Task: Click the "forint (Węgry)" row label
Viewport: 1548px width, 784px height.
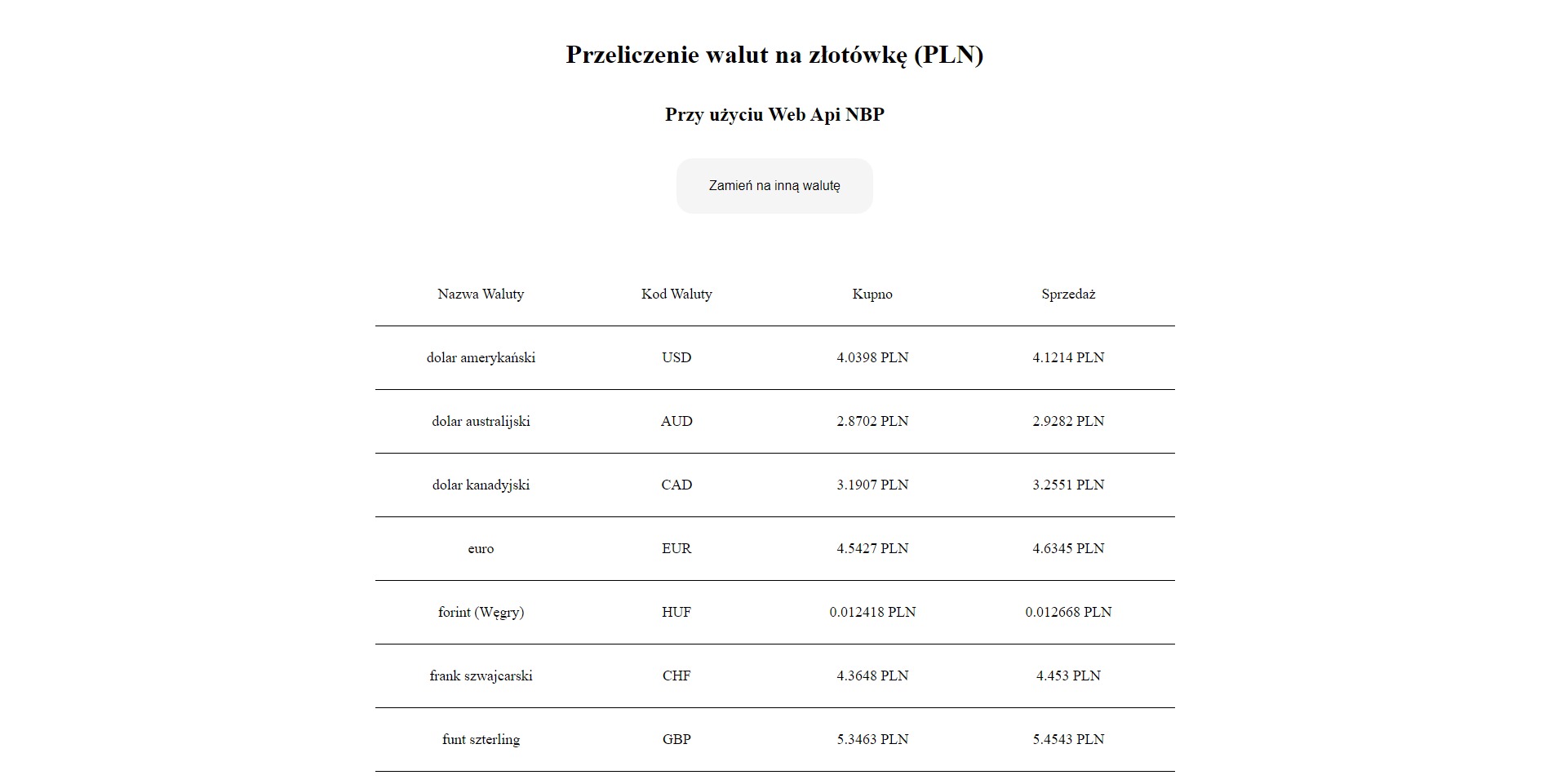Action: (x=481, y=612)
